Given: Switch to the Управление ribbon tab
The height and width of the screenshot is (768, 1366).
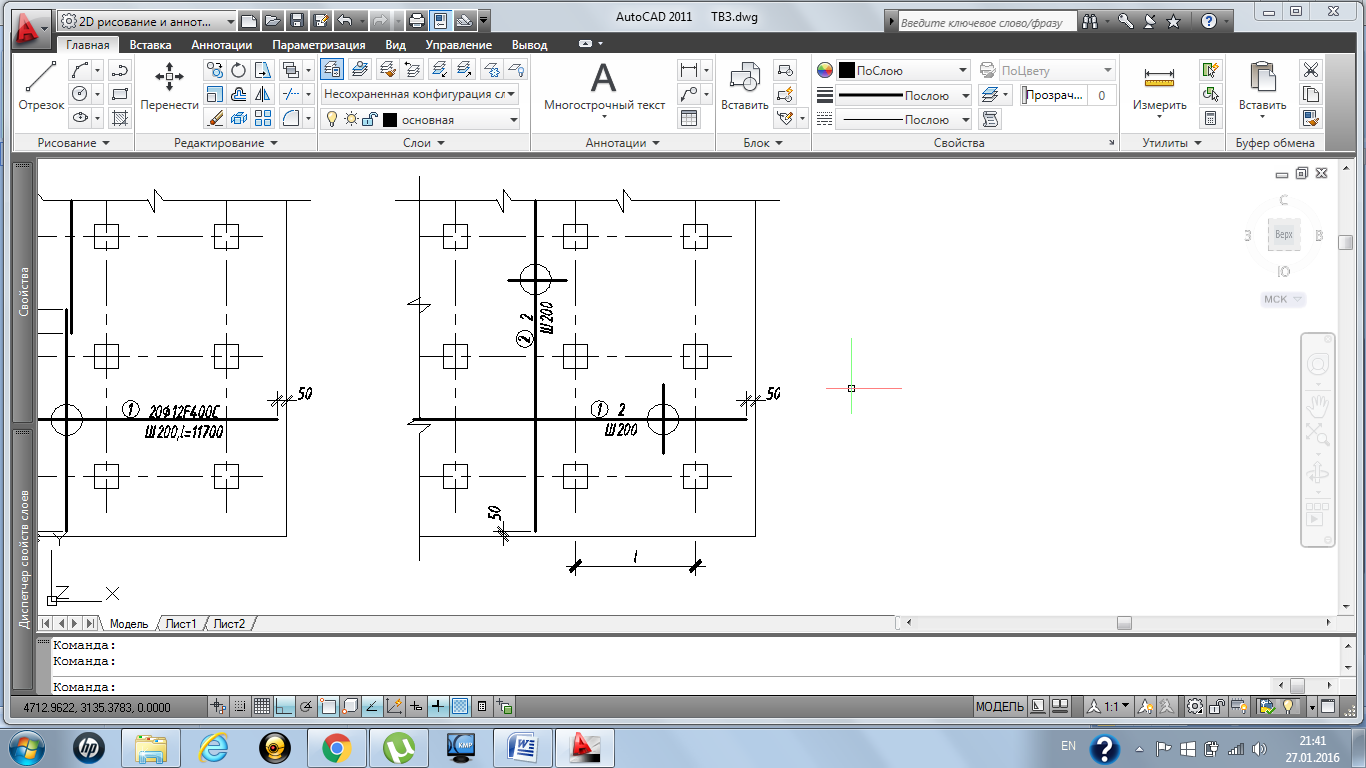Looking at the screenshot, I should coord(458,45).
